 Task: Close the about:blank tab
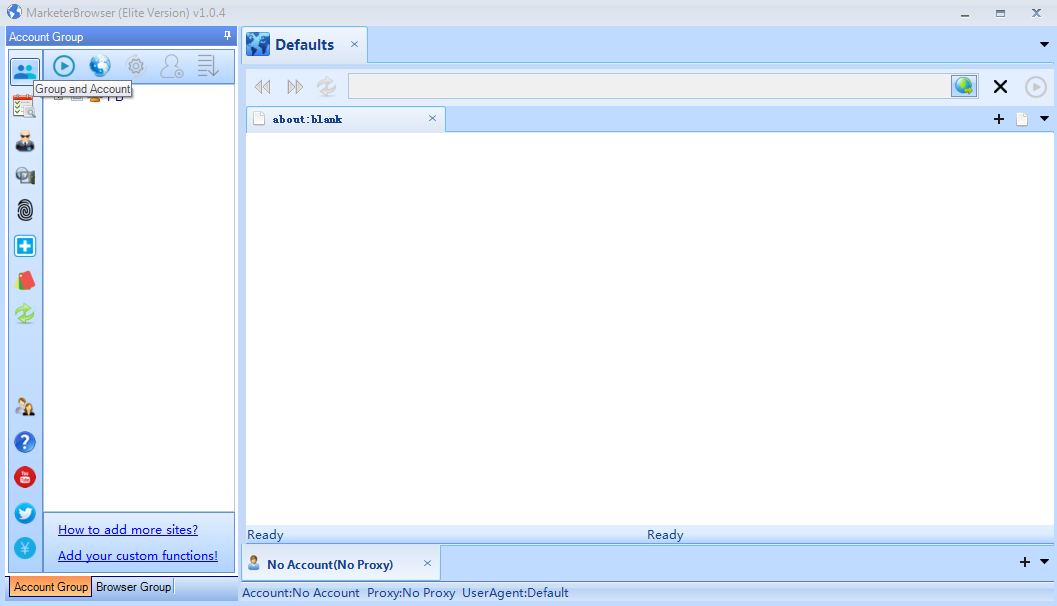click(x=432, y=119)
